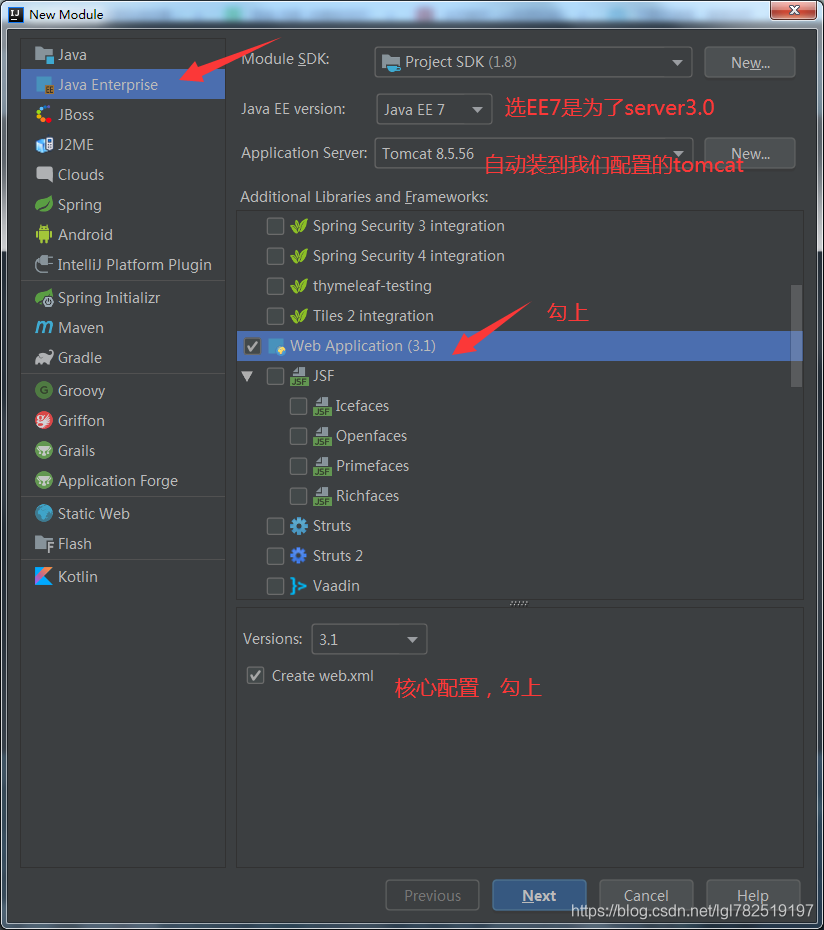Select the Kotlin module type
The image size is (824, 930).
[123, 577]
